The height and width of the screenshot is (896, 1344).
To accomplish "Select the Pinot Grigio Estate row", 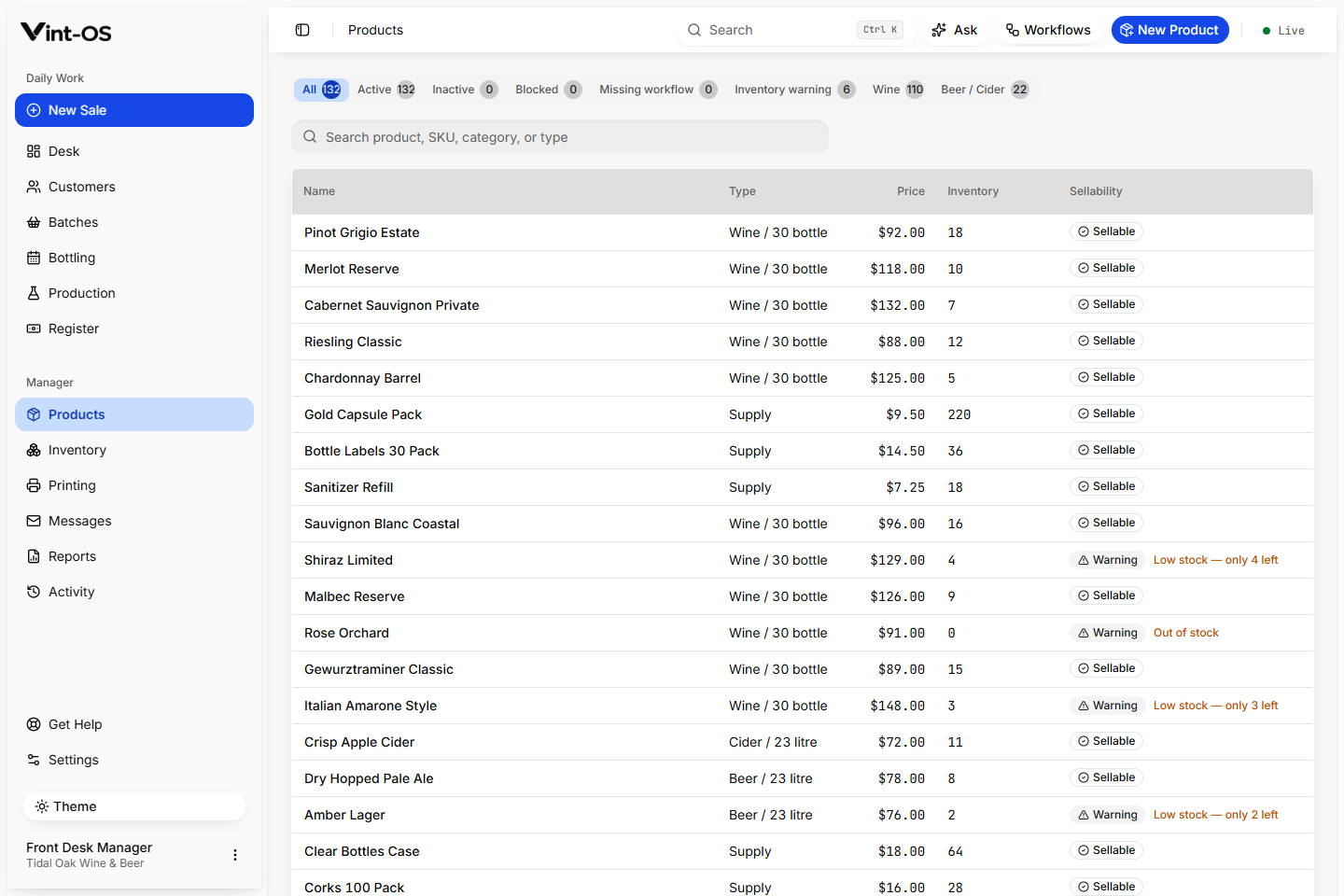I will [x=803, y=232].
